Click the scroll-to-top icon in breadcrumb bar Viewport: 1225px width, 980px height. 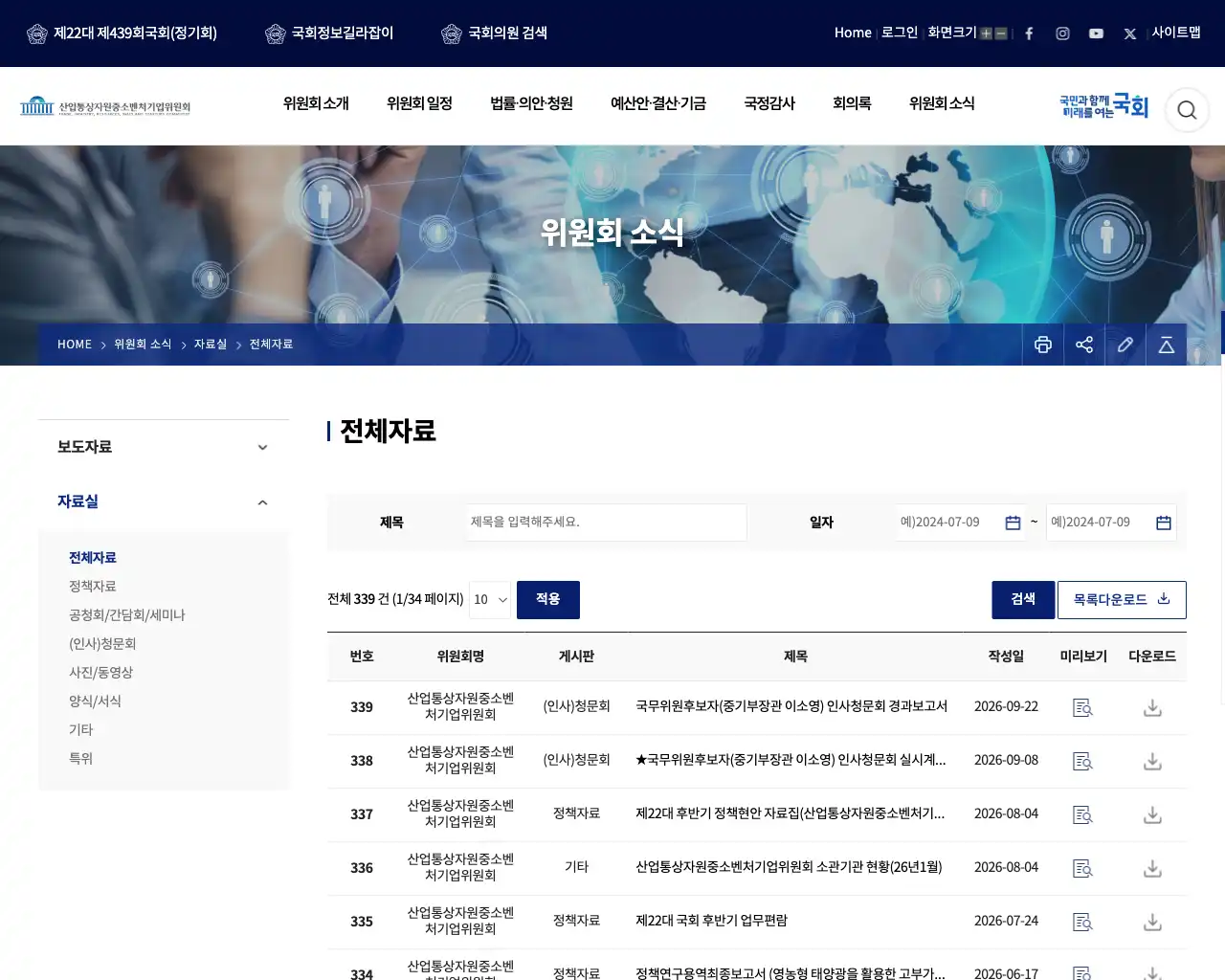click(x=1167, y=345)
